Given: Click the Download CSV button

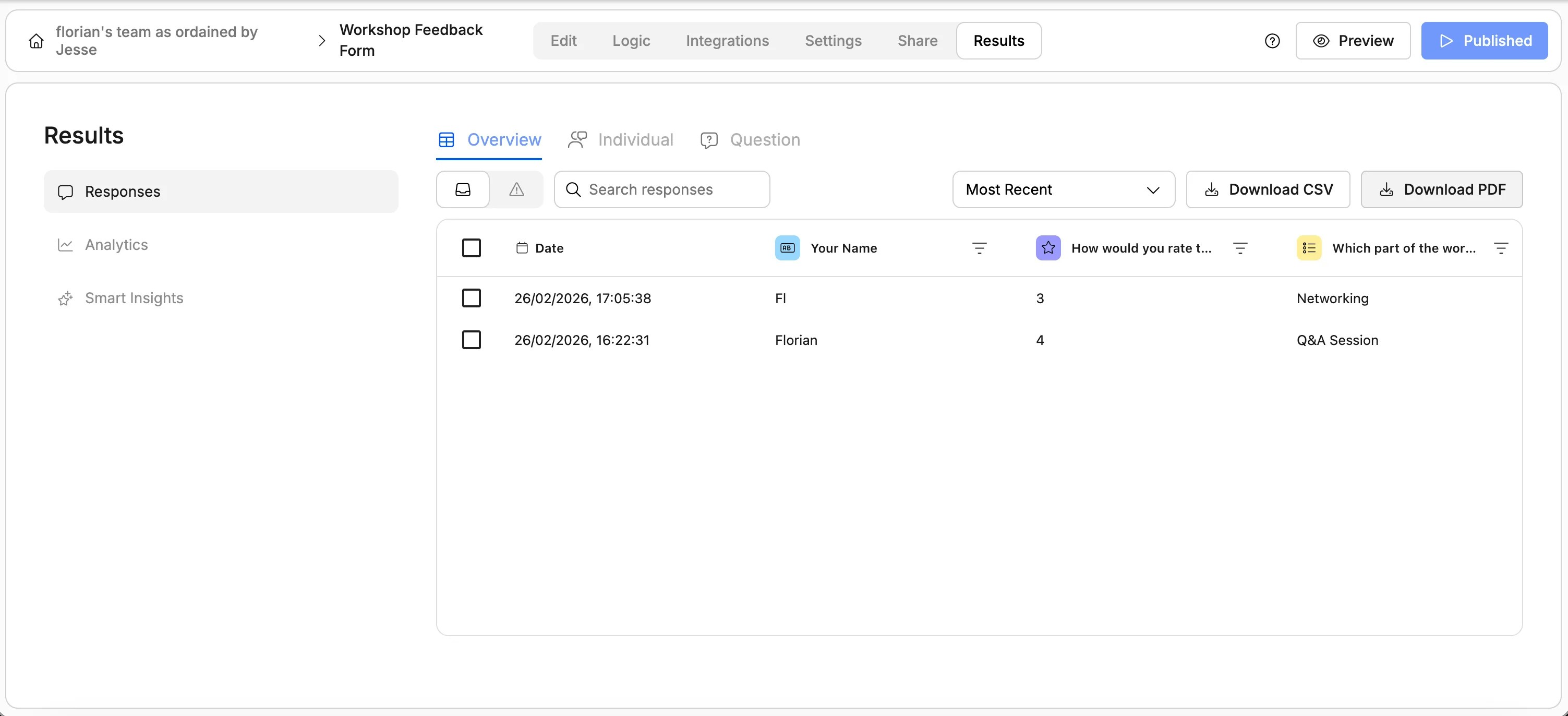Looking at the screenshot, I should click(x=1268, y=189).
